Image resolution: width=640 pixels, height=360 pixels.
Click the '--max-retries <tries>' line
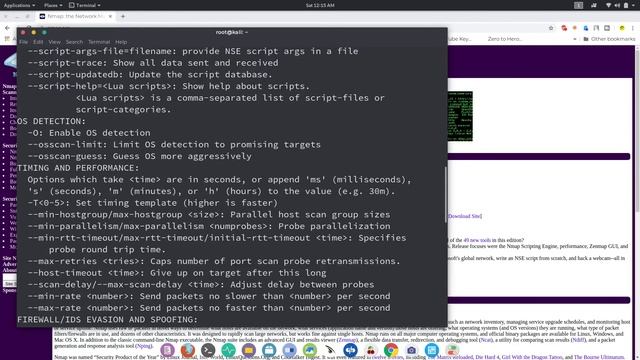tap(214, 261)
